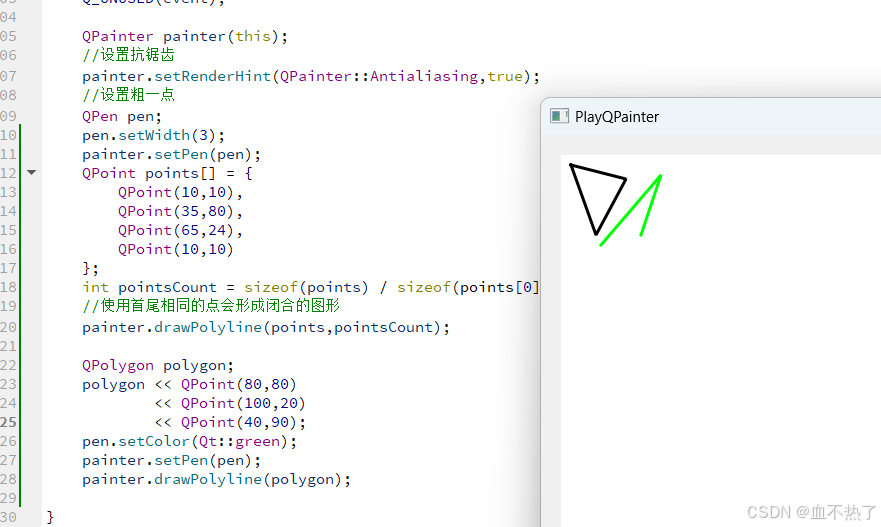This screenshot has width=881, height=527.
Task: Click the comment //设置粗一点
Action: point(128,95)
